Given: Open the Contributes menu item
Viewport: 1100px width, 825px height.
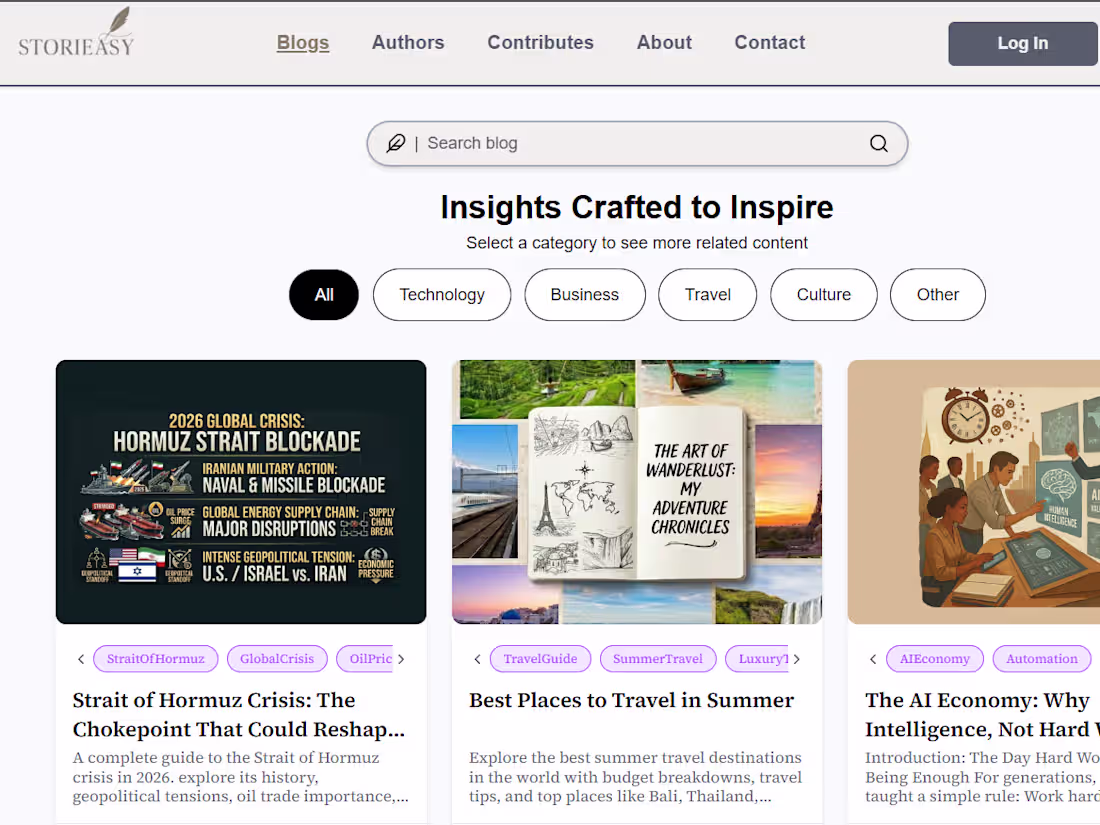Looking at the screenshot, I should click(x=540, y=43).
